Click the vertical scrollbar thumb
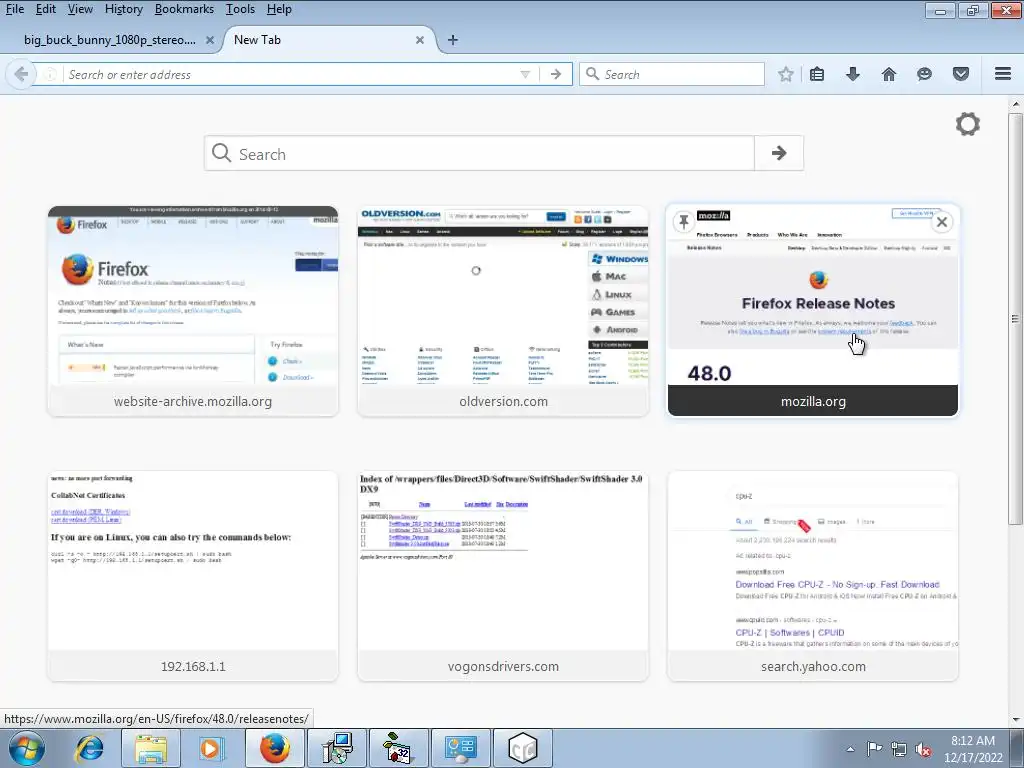 coord(1015,318)
